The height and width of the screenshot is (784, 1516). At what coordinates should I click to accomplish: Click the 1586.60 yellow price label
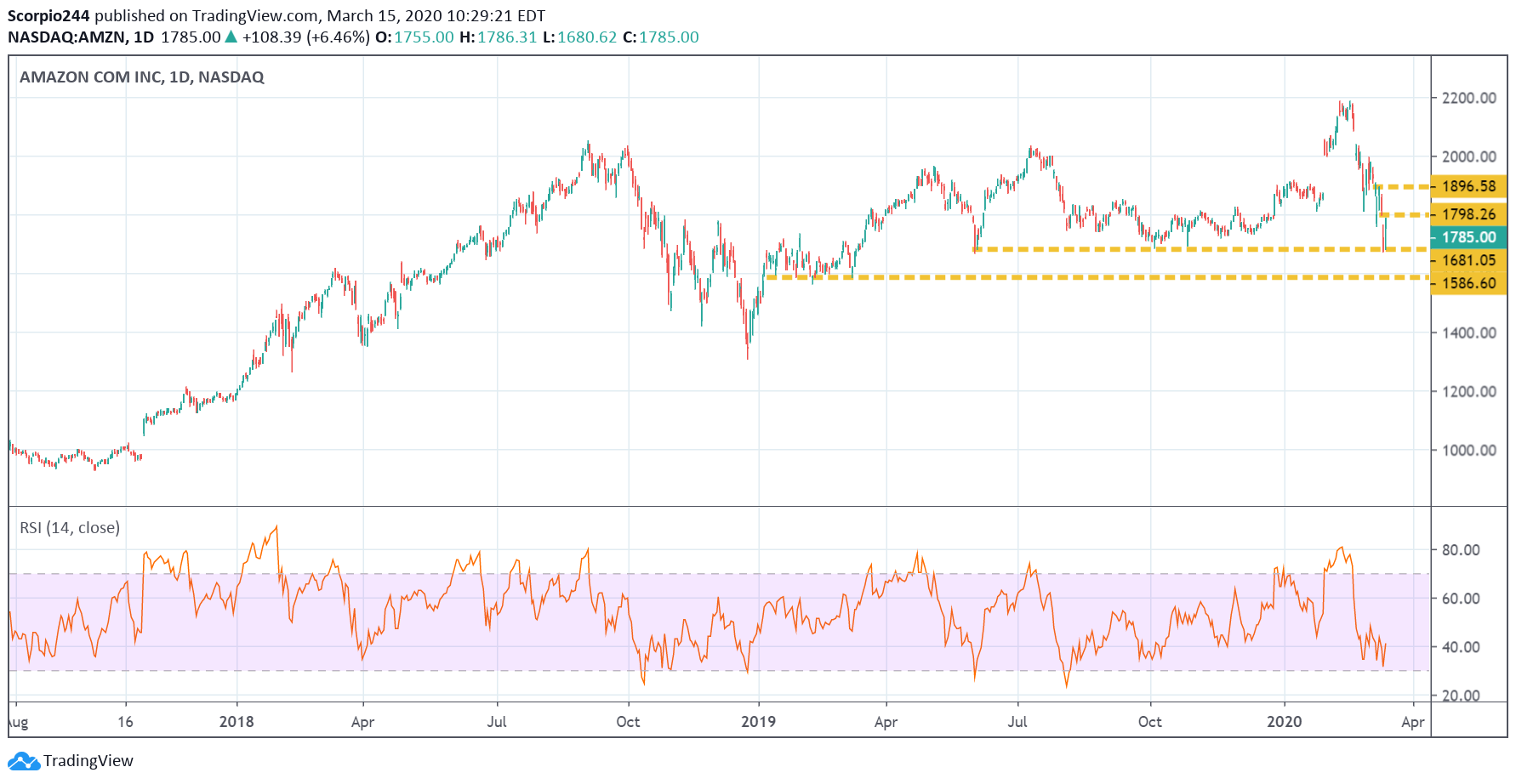[x=1468, y=283]
